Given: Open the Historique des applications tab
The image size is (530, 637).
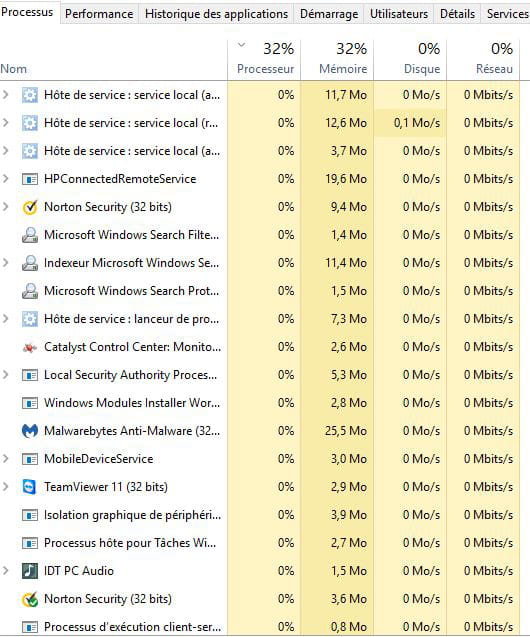Looking at the screenshot, I should tap(216, 14).
